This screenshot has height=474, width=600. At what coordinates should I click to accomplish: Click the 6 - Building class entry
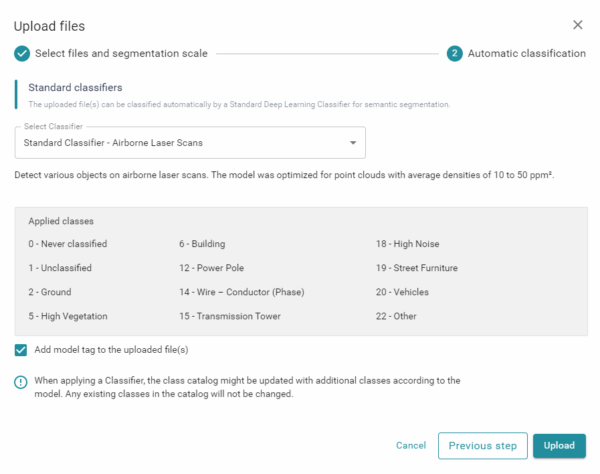pyautogui.click(x=202, y=243)
